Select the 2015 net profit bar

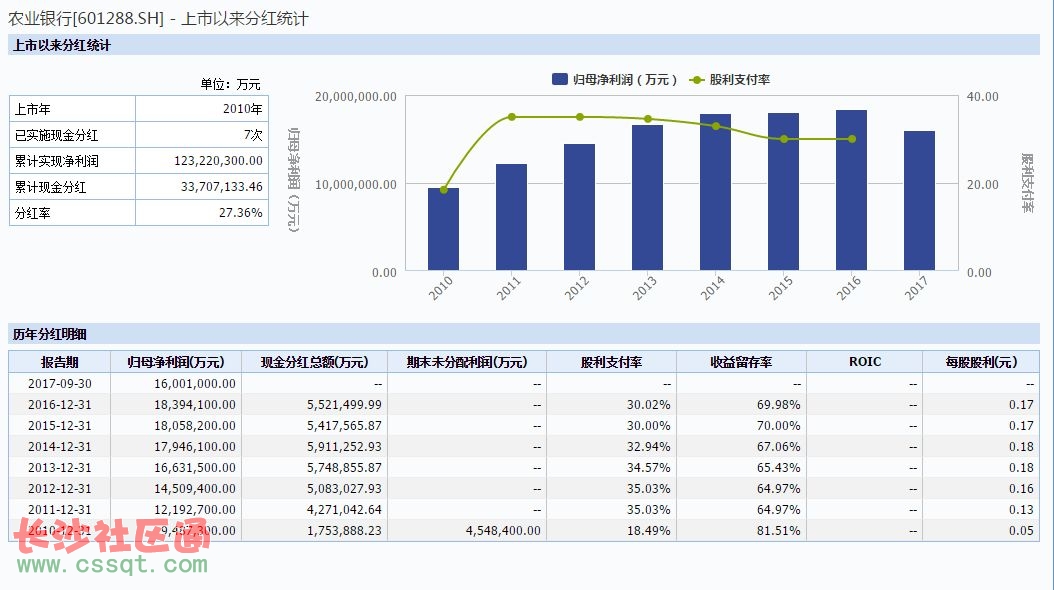click(784, 192)
